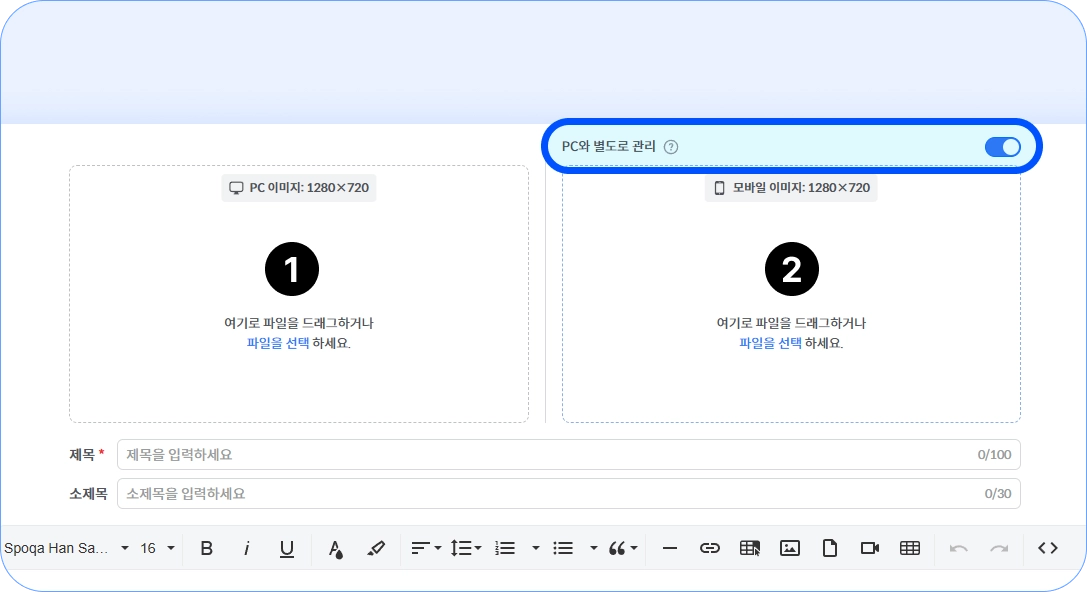This screenshot has height=592, width=1087.
Task: Focus the 제목 input field
Action: click(568, 455)
